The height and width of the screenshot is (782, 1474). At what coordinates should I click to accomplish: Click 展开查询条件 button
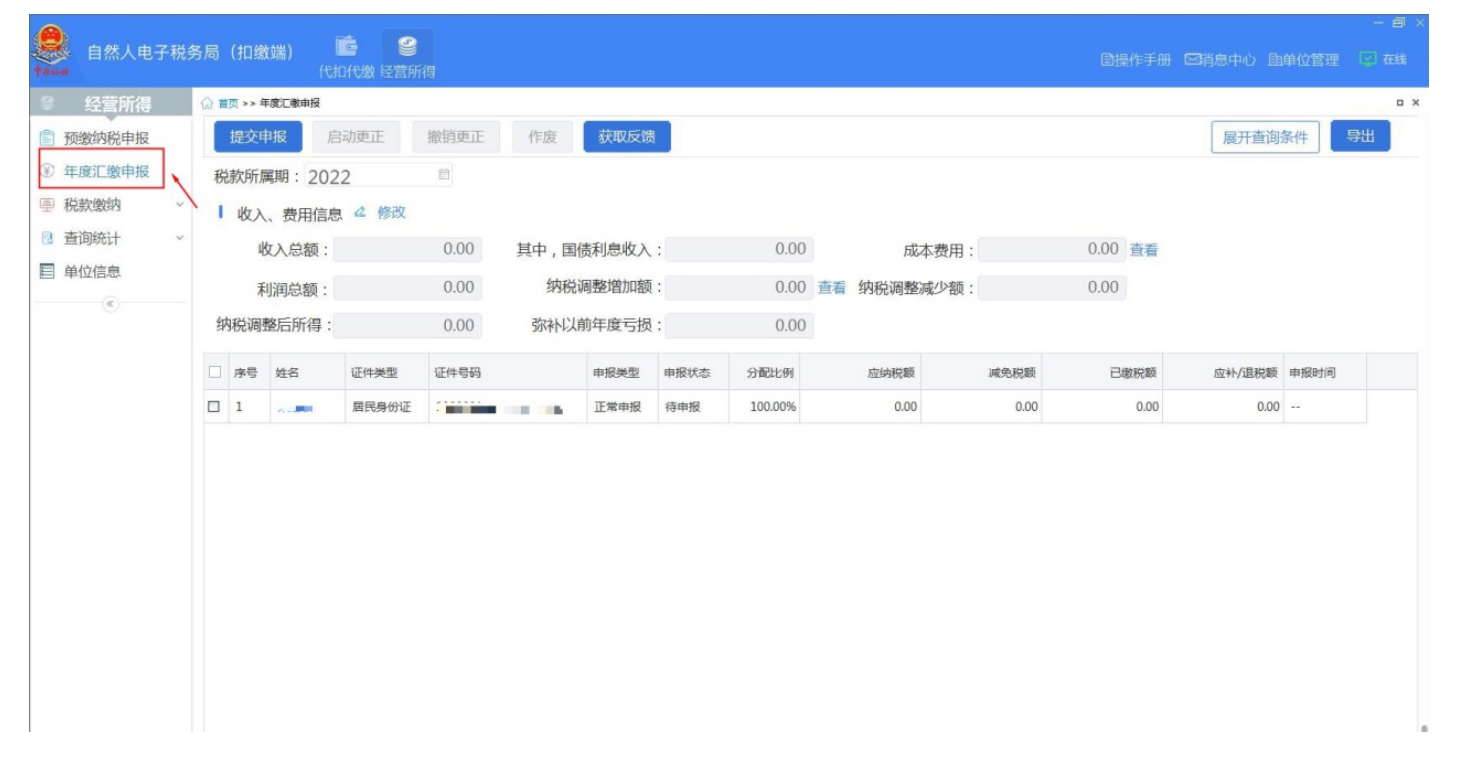1265,137
